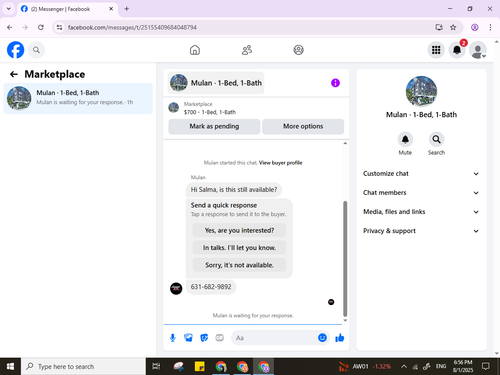Open the account profile avatar menu
Viewport: 500px width, 375px height.
pos(478,50)
